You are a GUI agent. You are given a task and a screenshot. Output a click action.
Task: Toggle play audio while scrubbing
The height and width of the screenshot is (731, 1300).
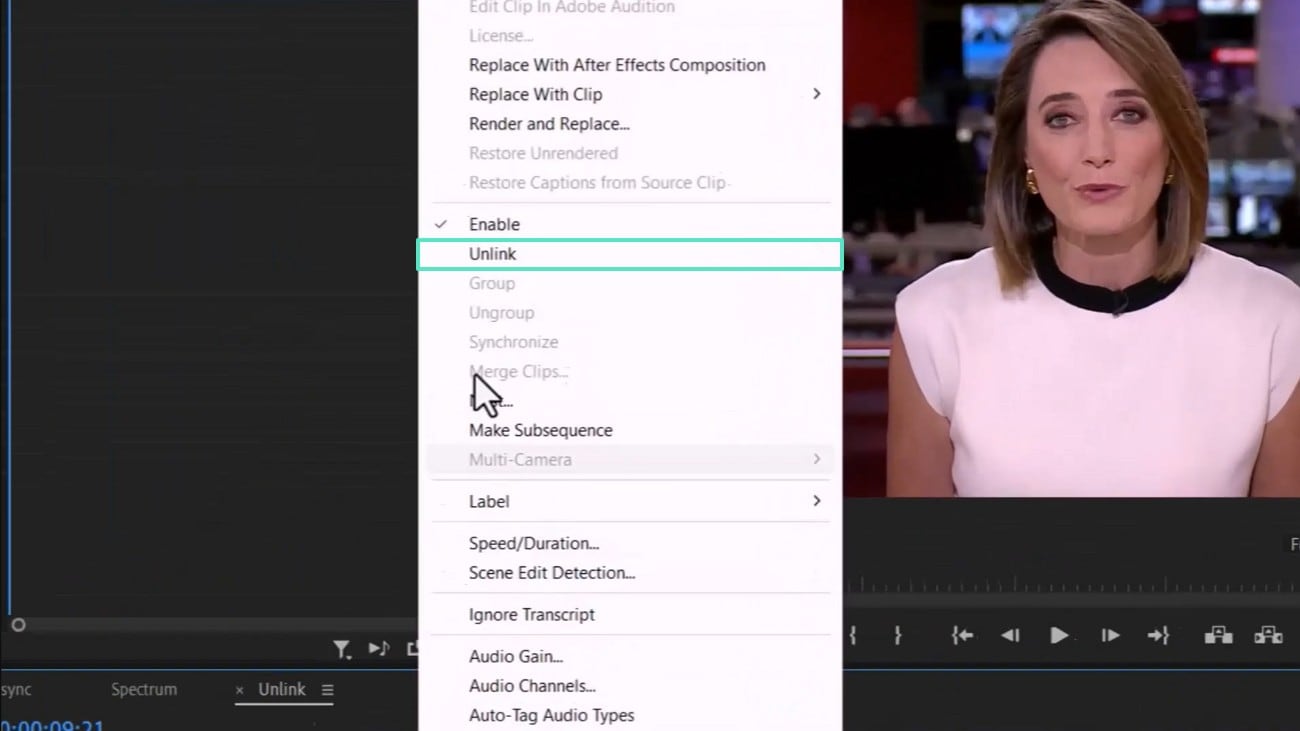click(x=378, y=649)
